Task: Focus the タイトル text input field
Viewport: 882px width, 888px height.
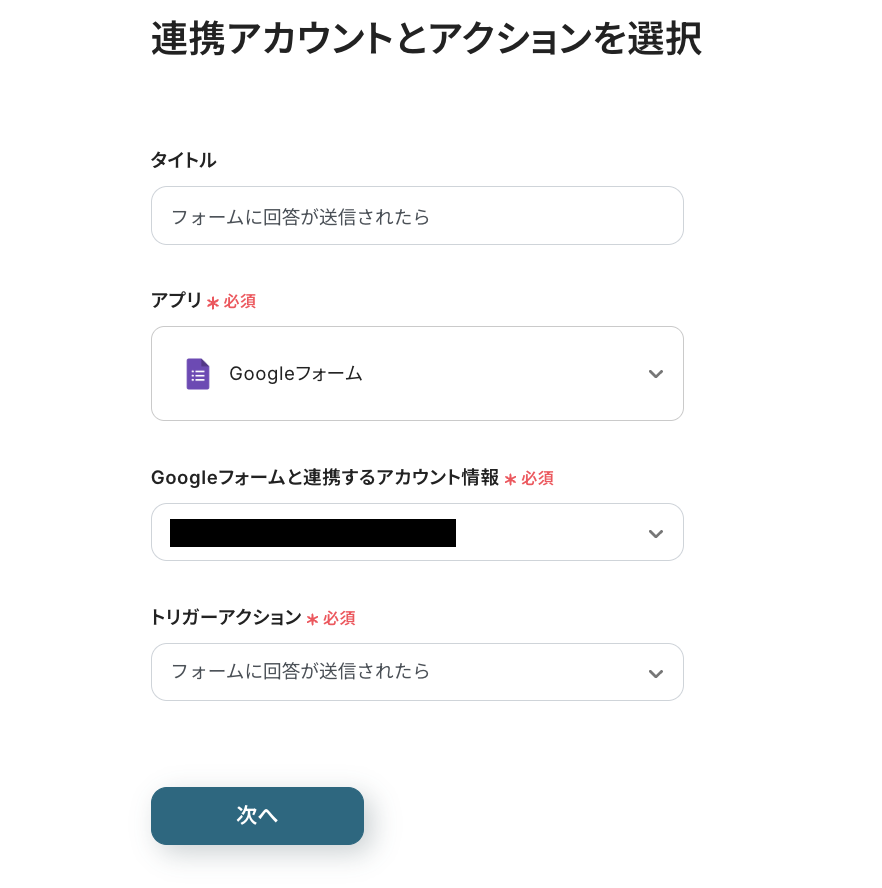Action: coord(417,216)
